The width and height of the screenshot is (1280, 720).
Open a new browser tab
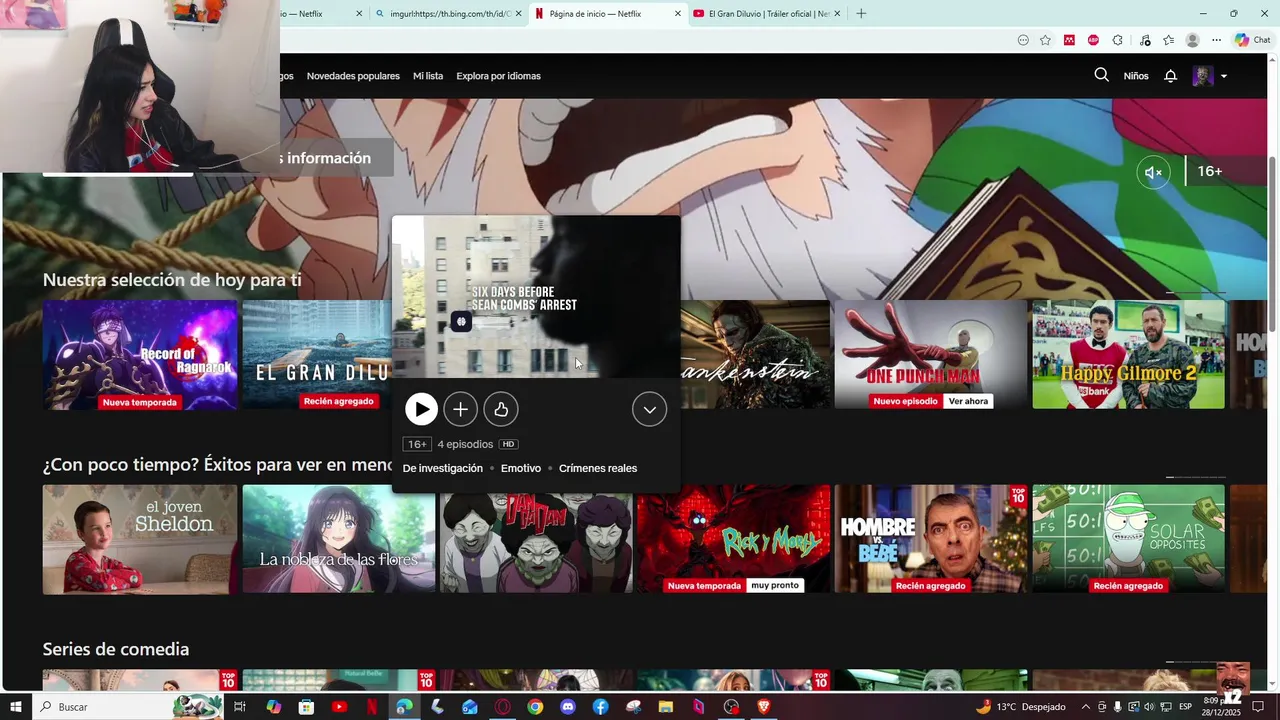[861, 14]
